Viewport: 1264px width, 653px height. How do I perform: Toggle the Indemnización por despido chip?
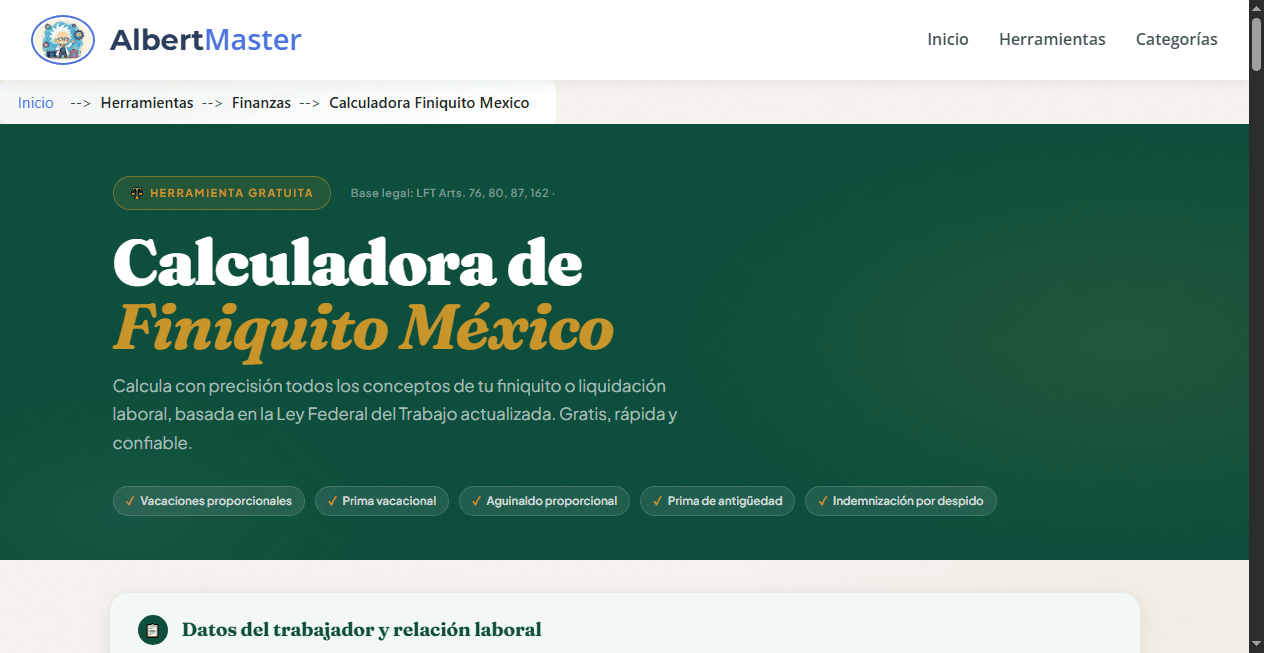(x=900, y=500)
